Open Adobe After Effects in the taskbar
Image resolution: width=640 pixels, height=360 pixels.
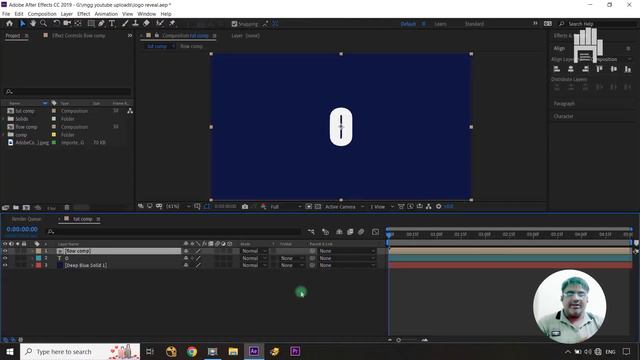click(254, 351)
